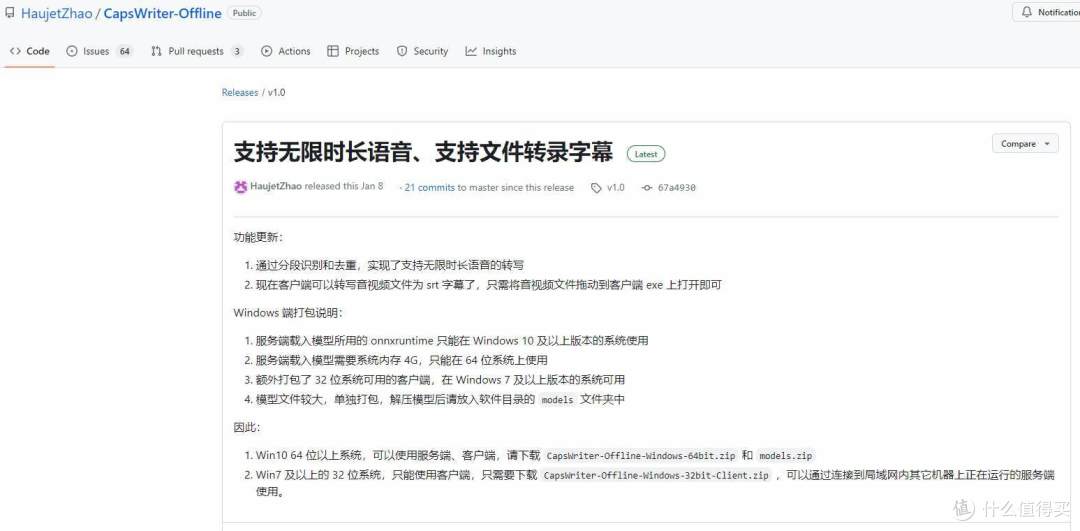Click CapsWriter-Offline-Windows-32bit-Client.zip code text

click(656, 475)
